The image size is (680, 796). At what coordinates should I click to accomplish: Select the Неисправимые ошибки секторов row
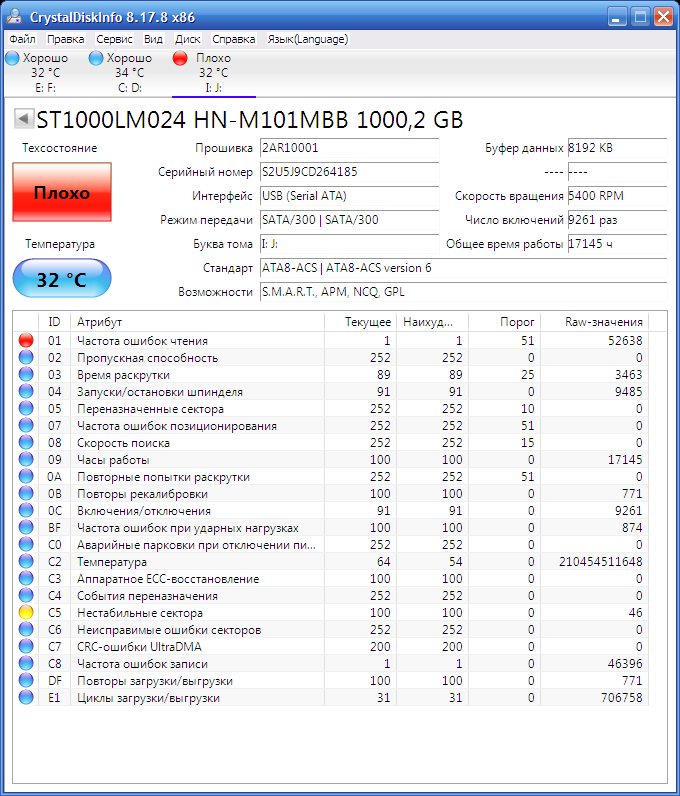pos(331,629)
